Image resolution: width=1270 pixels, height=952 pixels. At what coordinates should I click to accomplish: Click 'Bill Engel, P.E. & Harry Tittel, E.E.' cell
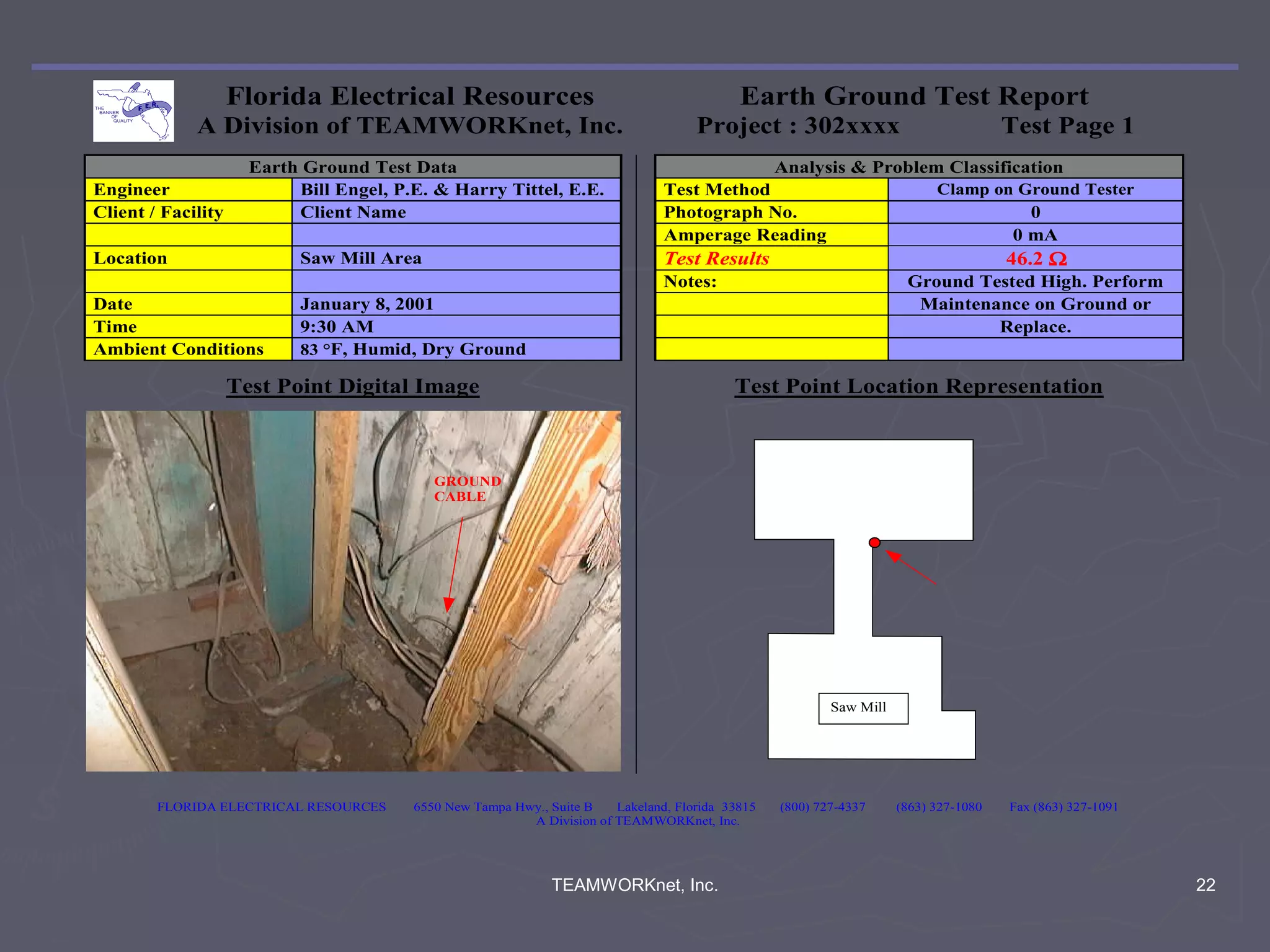coord(456,190)
